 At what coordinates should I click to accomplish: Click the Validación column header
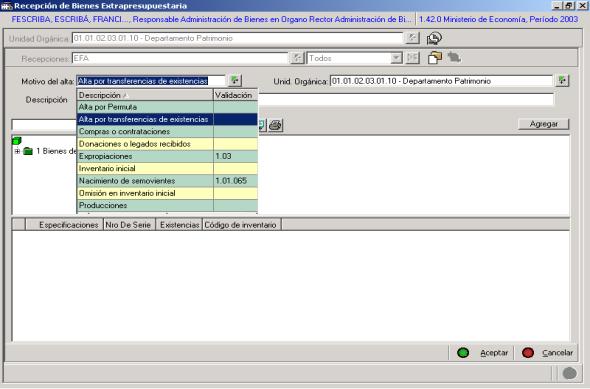236,95
